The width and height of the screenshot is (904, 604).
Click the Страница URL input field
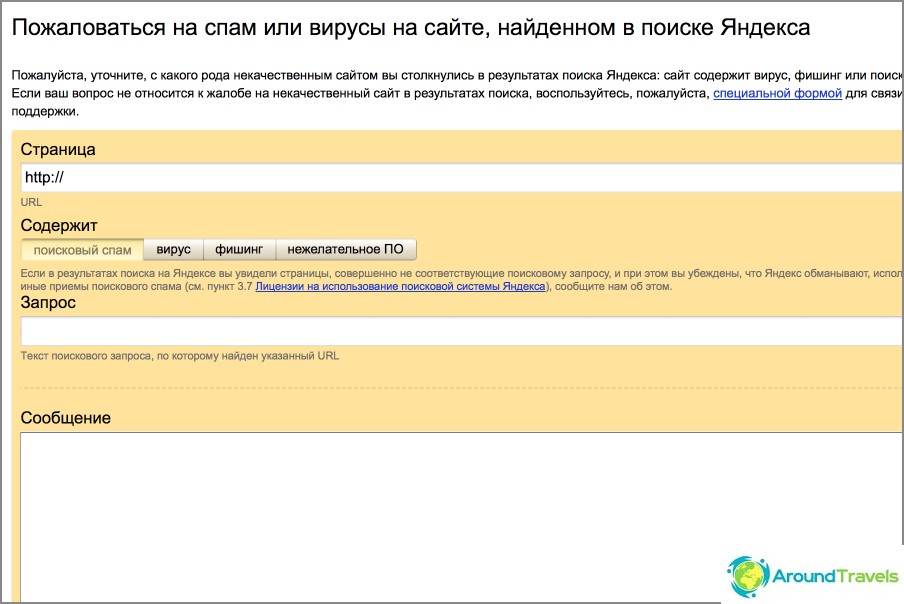point(462,177)
